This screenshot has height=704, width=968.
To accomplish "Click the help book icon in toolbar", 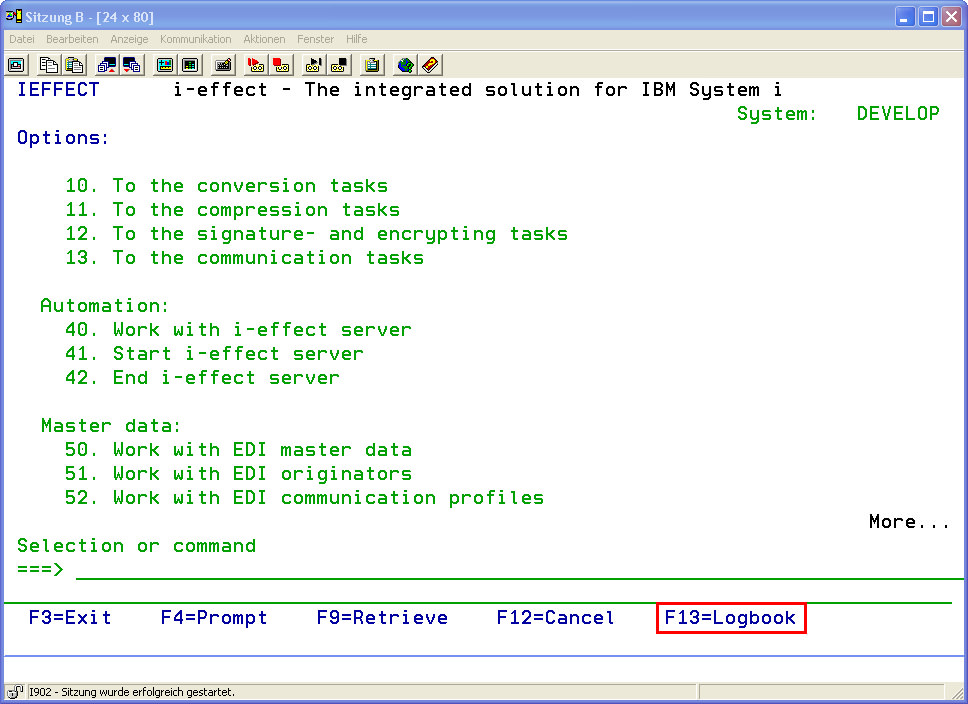I will pos(430,65).
